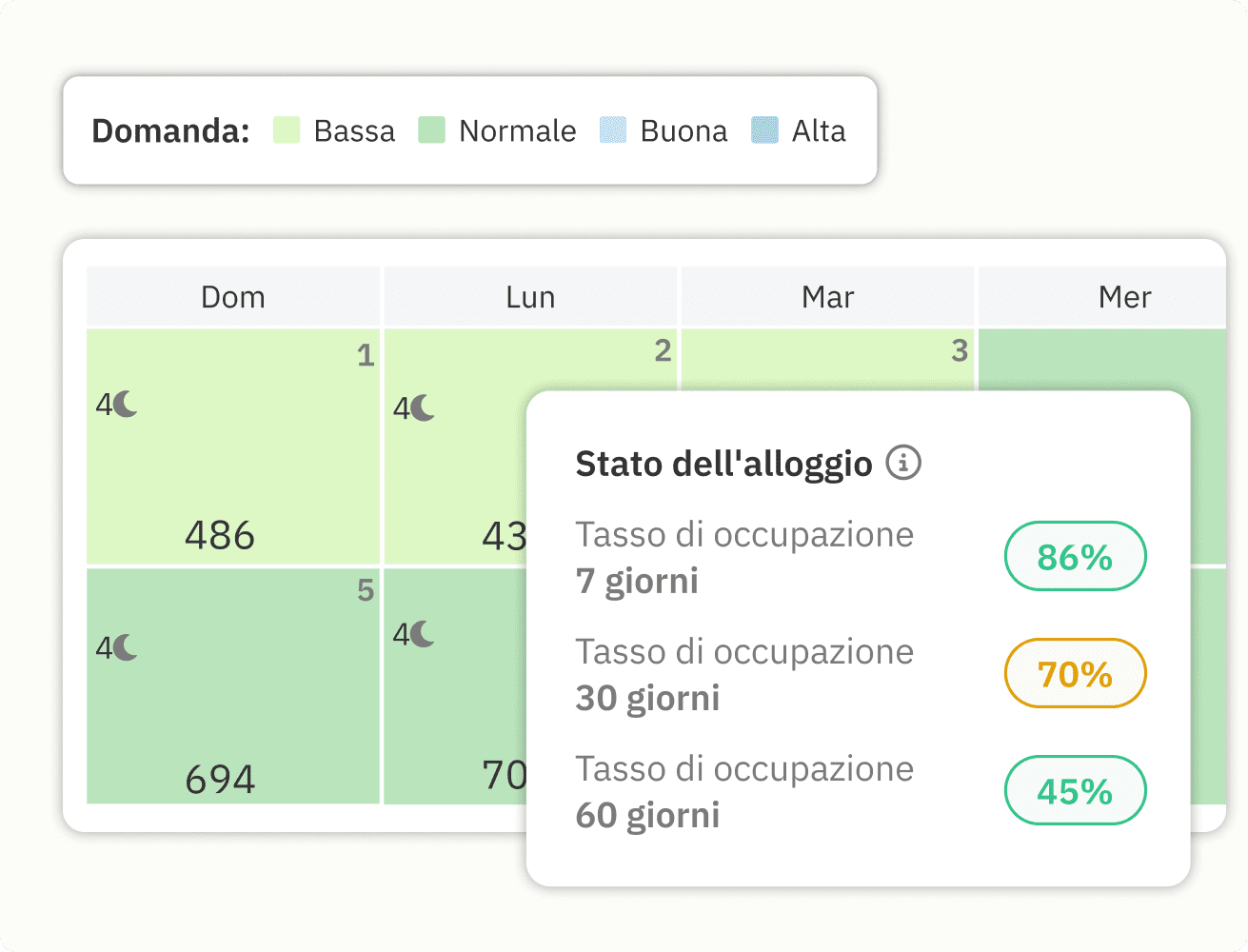Screen dimensions: 1248x952
Task: Select the 45% occupancy badge
Action: (1075, 790)
